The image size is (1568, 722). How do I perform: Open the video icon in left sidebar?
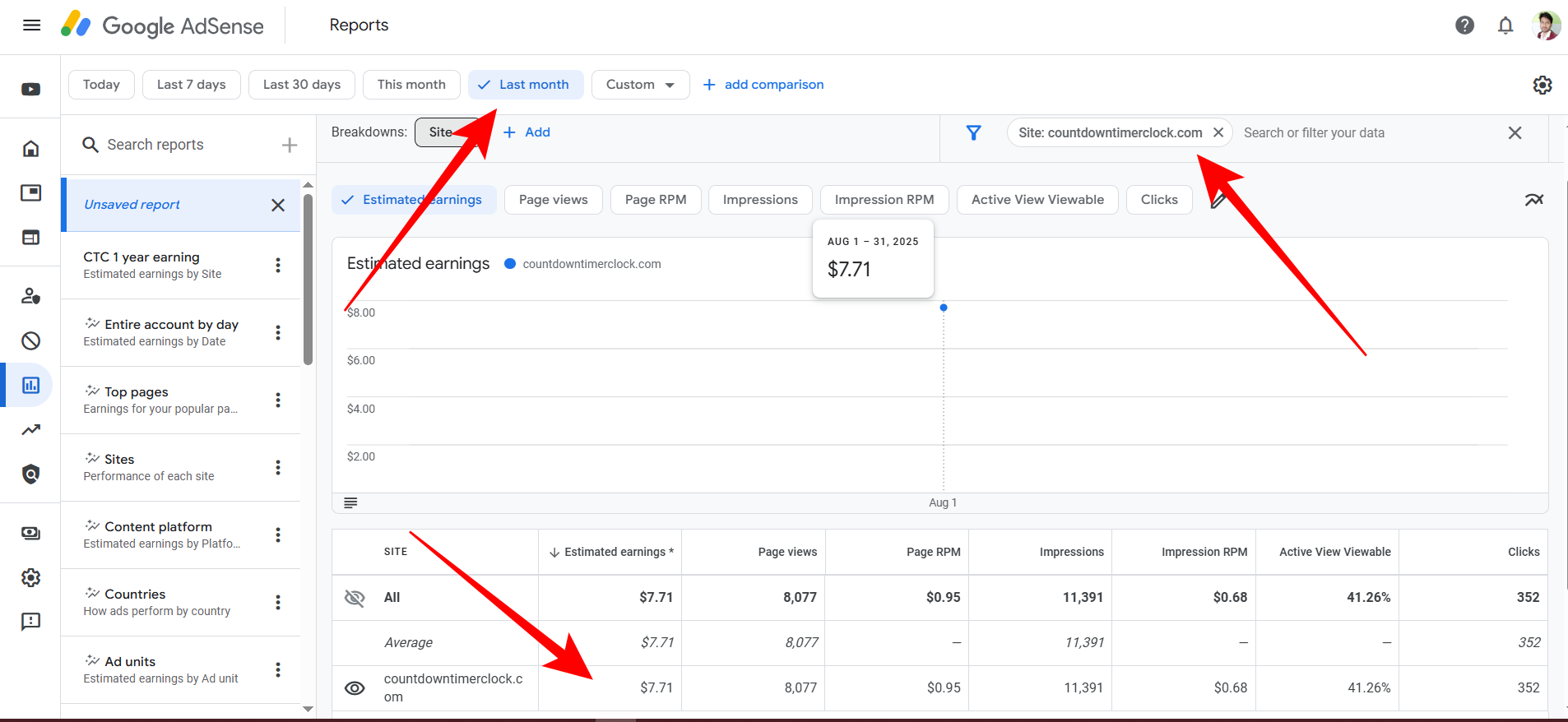coord(31,89)
